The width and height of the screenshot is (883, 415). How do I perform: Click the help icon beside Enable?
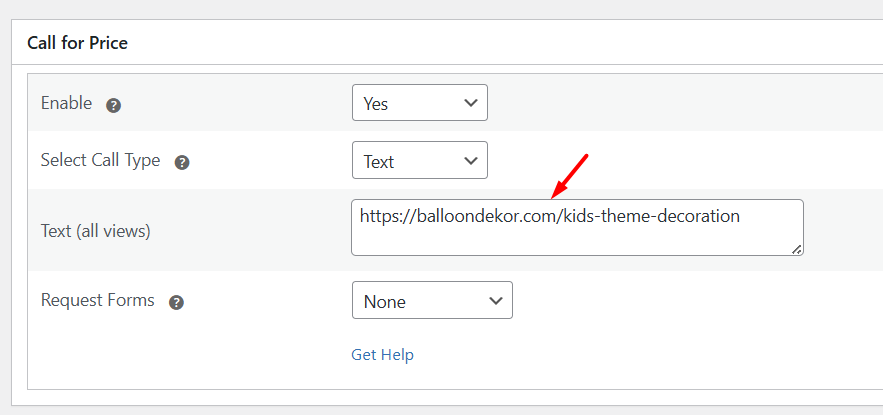[x=114, y=105]
